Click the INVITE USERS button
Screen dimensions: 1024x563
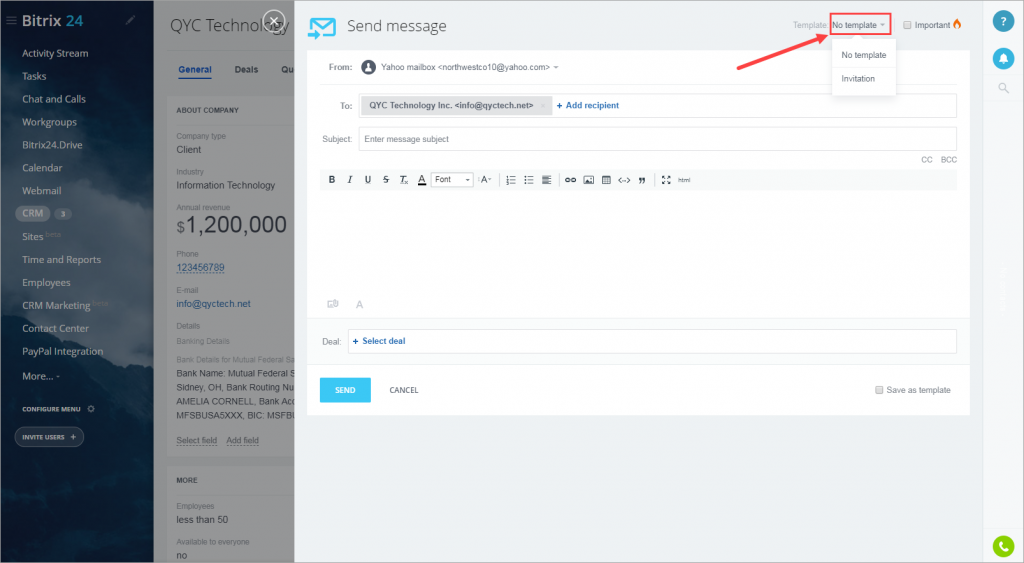[49, 437]
